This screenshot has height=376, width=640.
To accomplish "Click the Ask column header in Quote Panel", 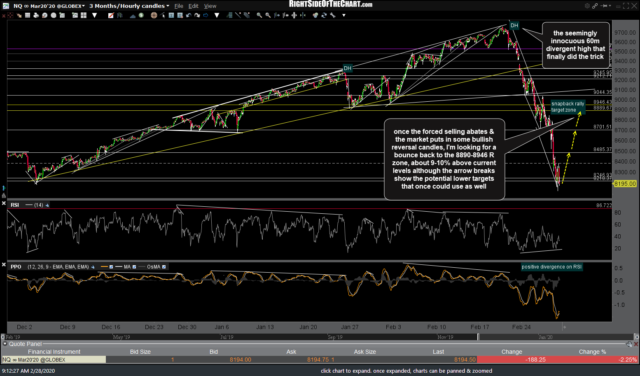I will point(291,352).
